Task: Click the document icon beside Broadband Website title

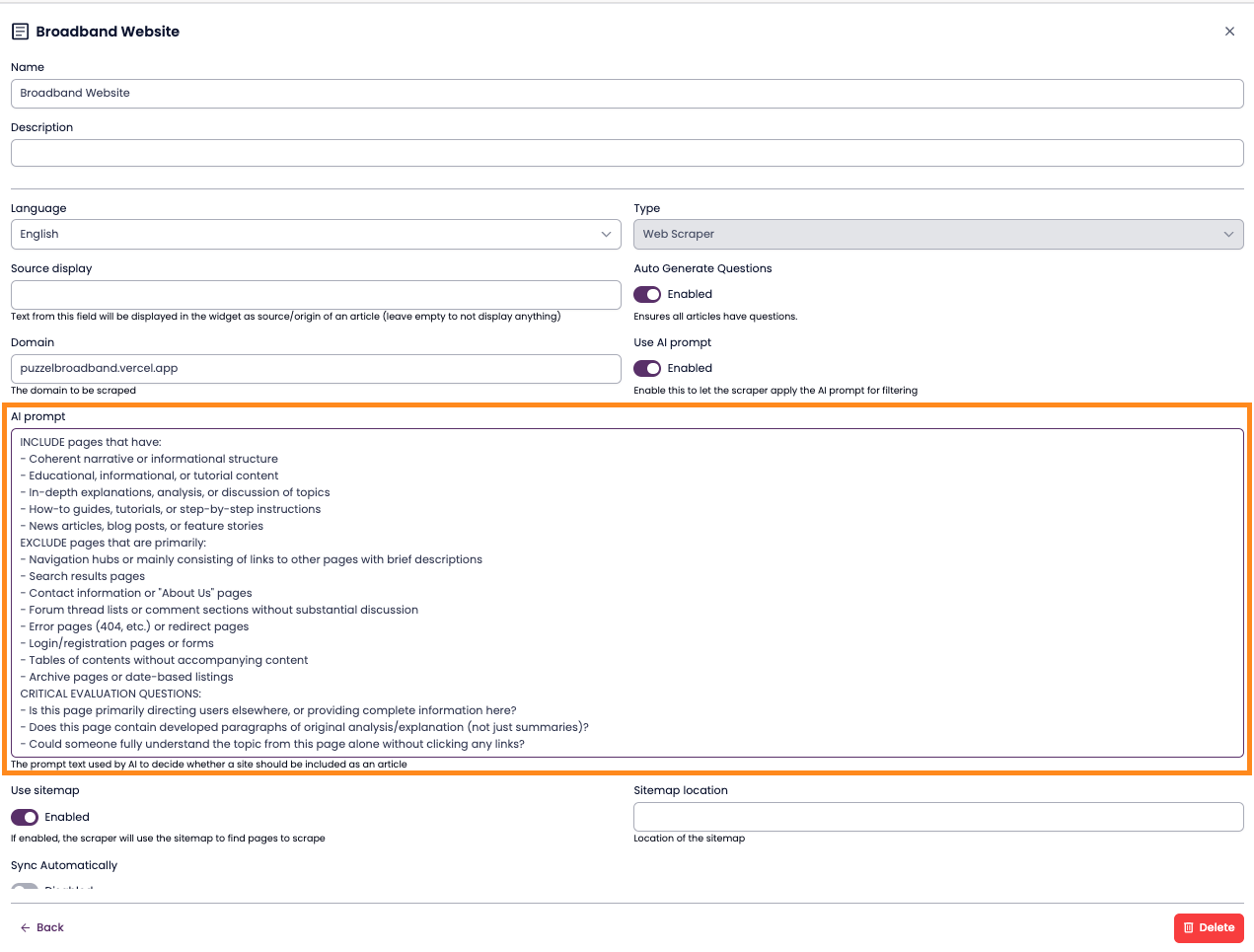Action: [20, 32]
